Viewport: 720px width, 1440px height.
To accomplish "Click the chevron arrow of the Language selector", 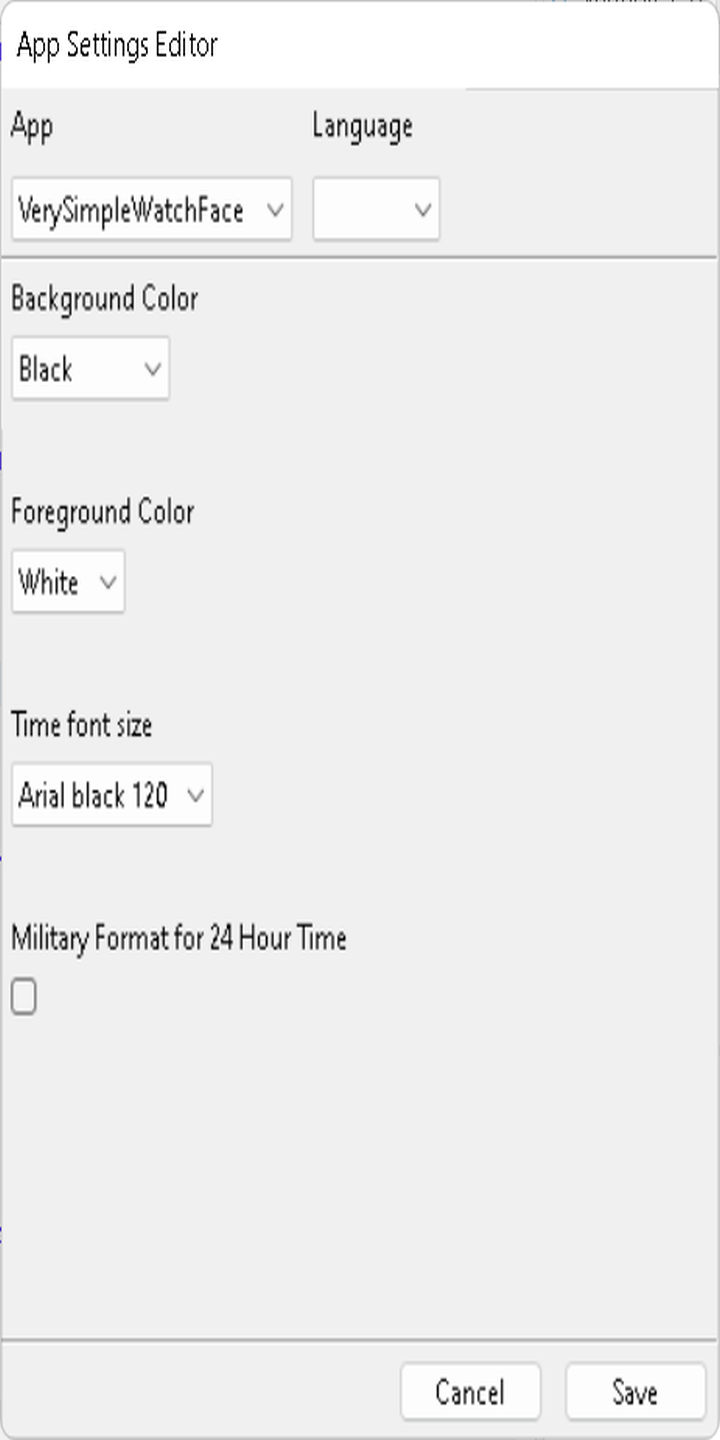I will pos(423,210).
